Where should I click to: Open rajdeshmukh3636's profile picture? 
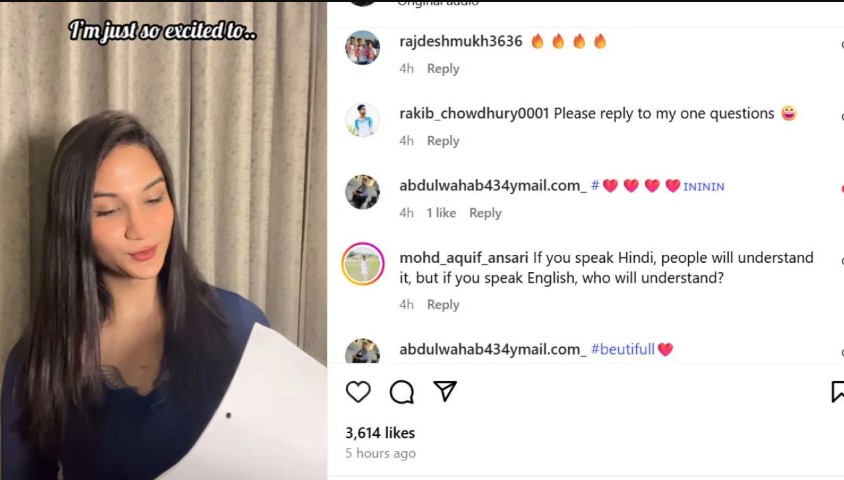(x=362, y=47)
